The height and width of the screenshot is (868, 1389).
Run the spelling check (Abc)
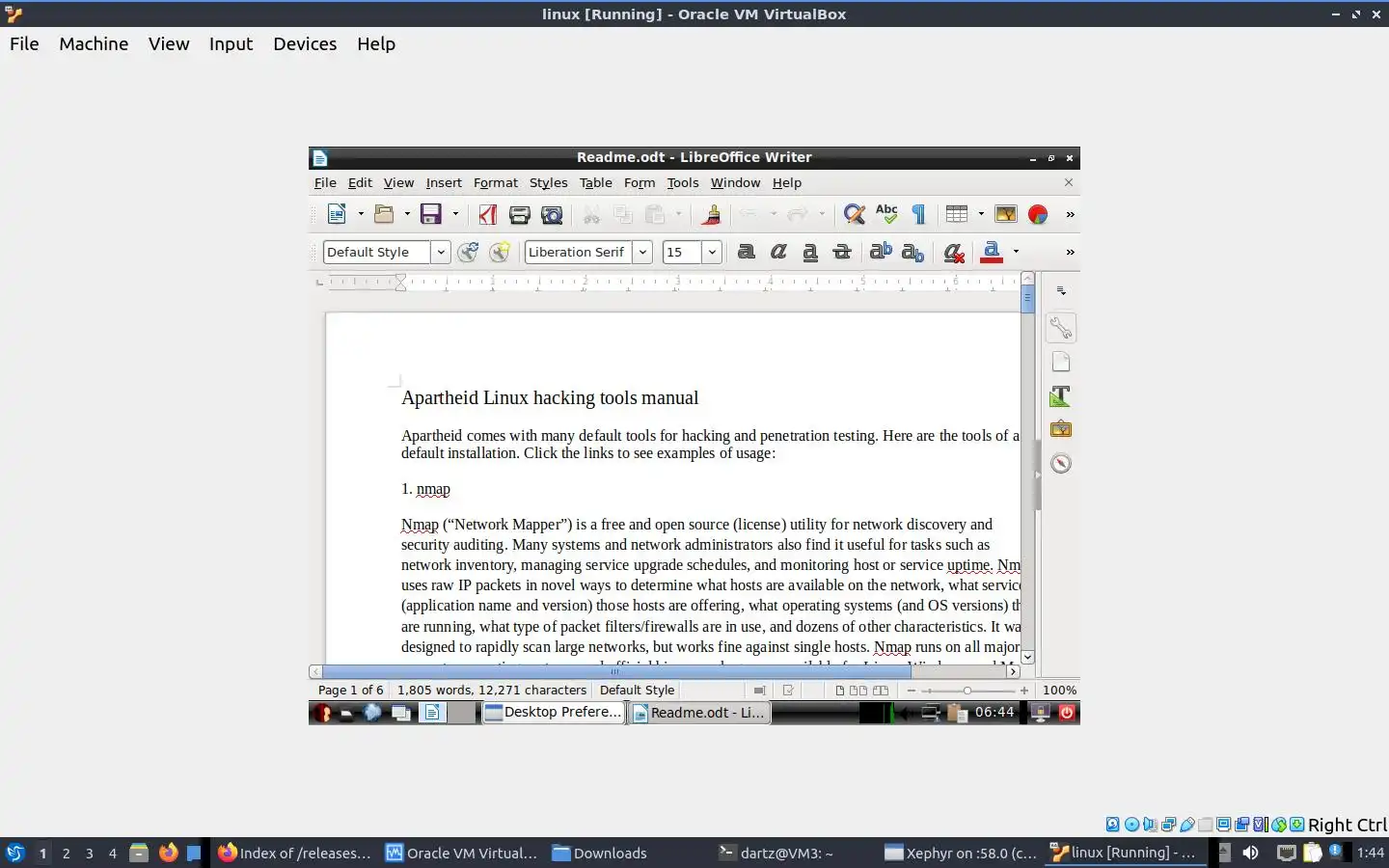(886, 214)
